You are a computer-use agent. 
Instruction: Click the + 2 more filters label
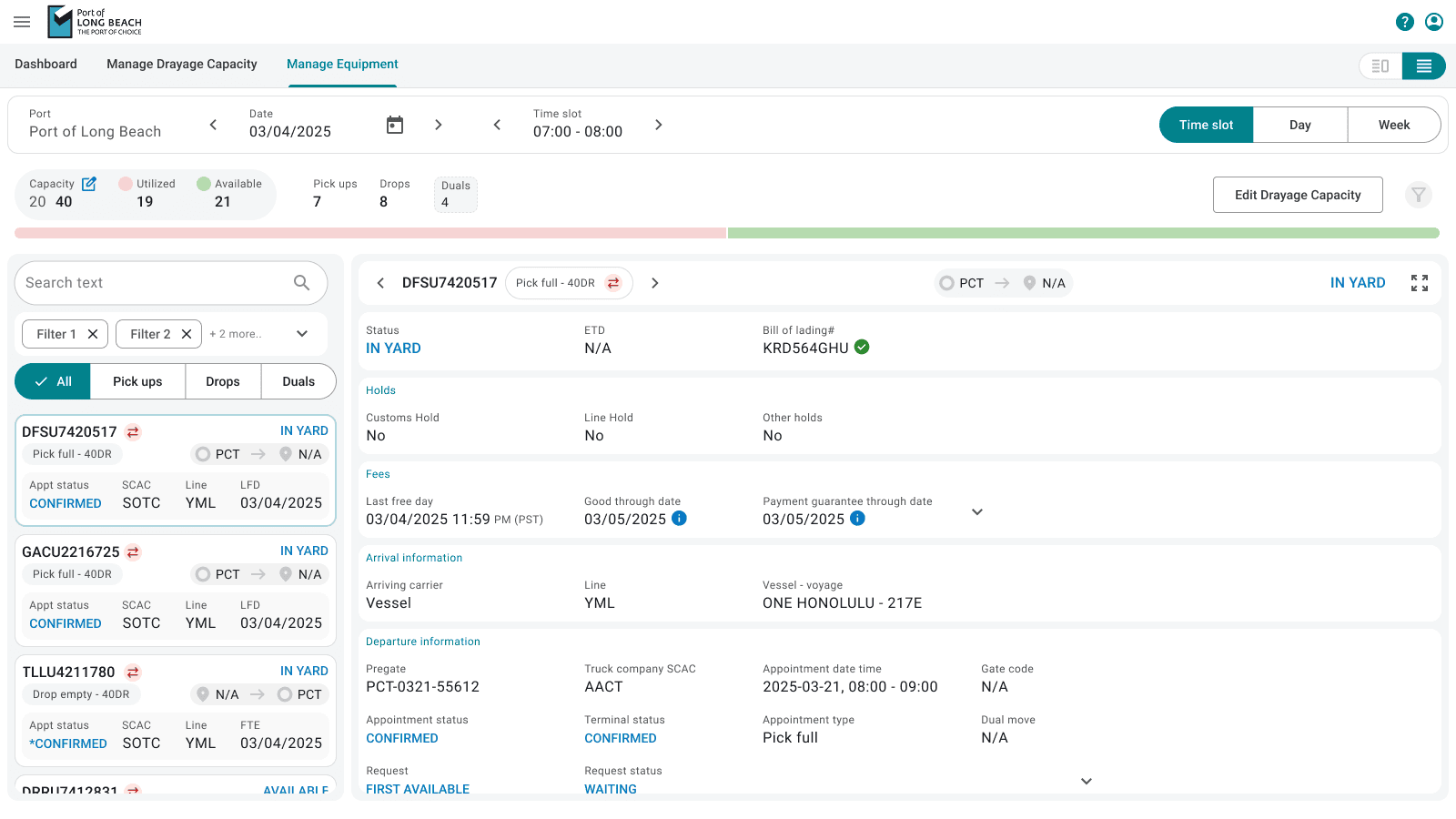[236, 334]
